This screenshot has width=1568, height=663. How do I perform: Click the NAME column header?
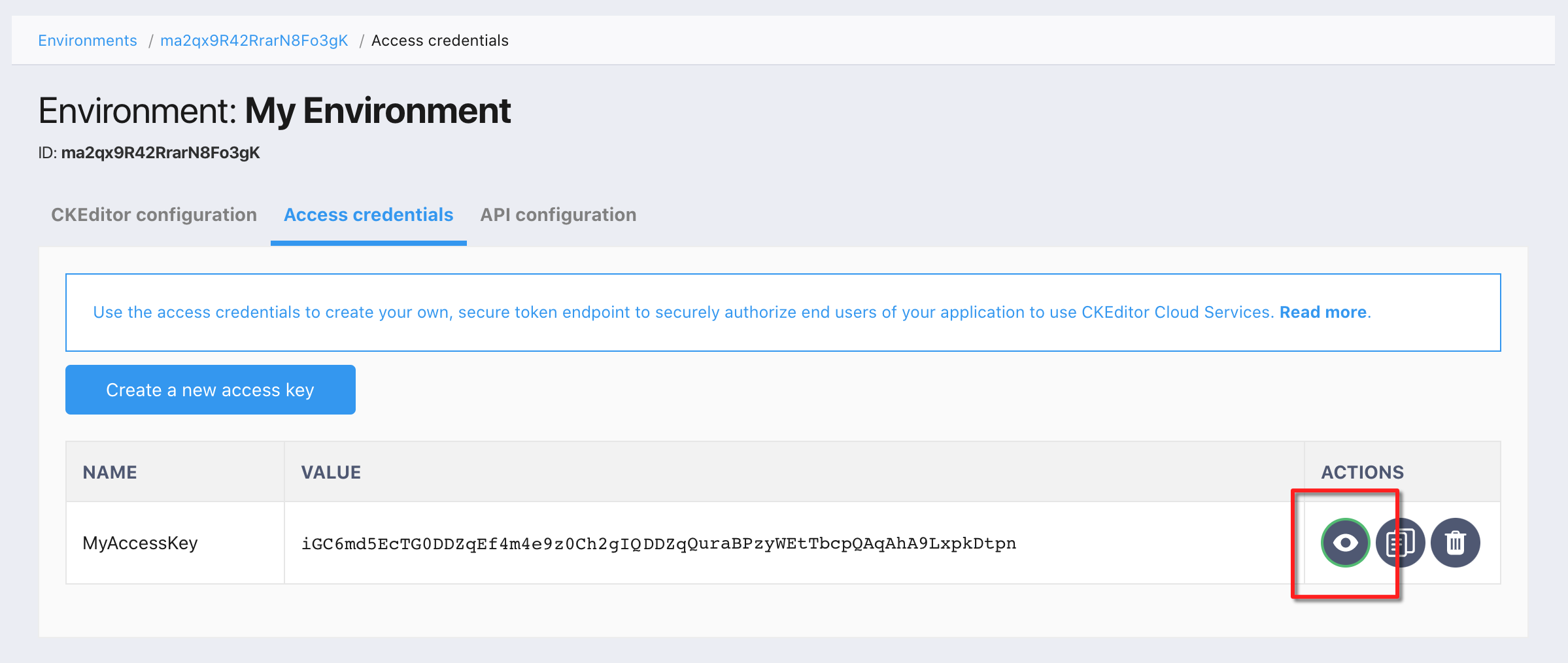pos(109,471)
